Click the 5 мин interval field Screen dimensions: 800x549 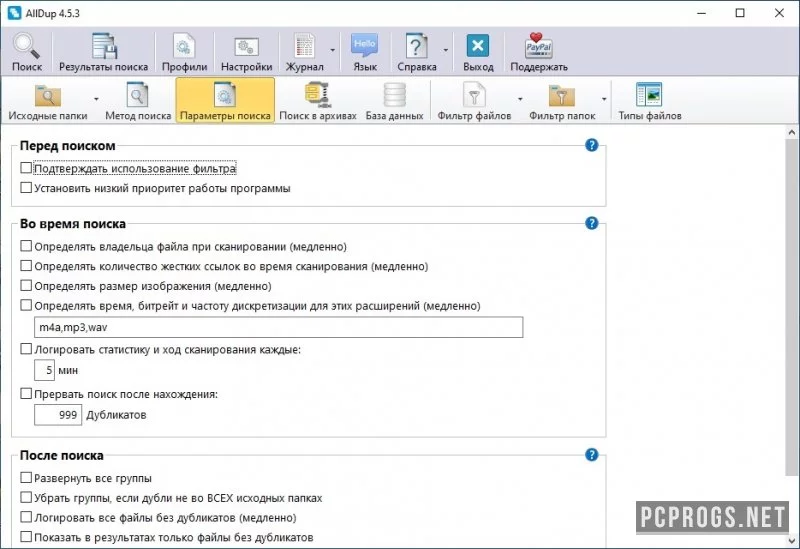44,370
